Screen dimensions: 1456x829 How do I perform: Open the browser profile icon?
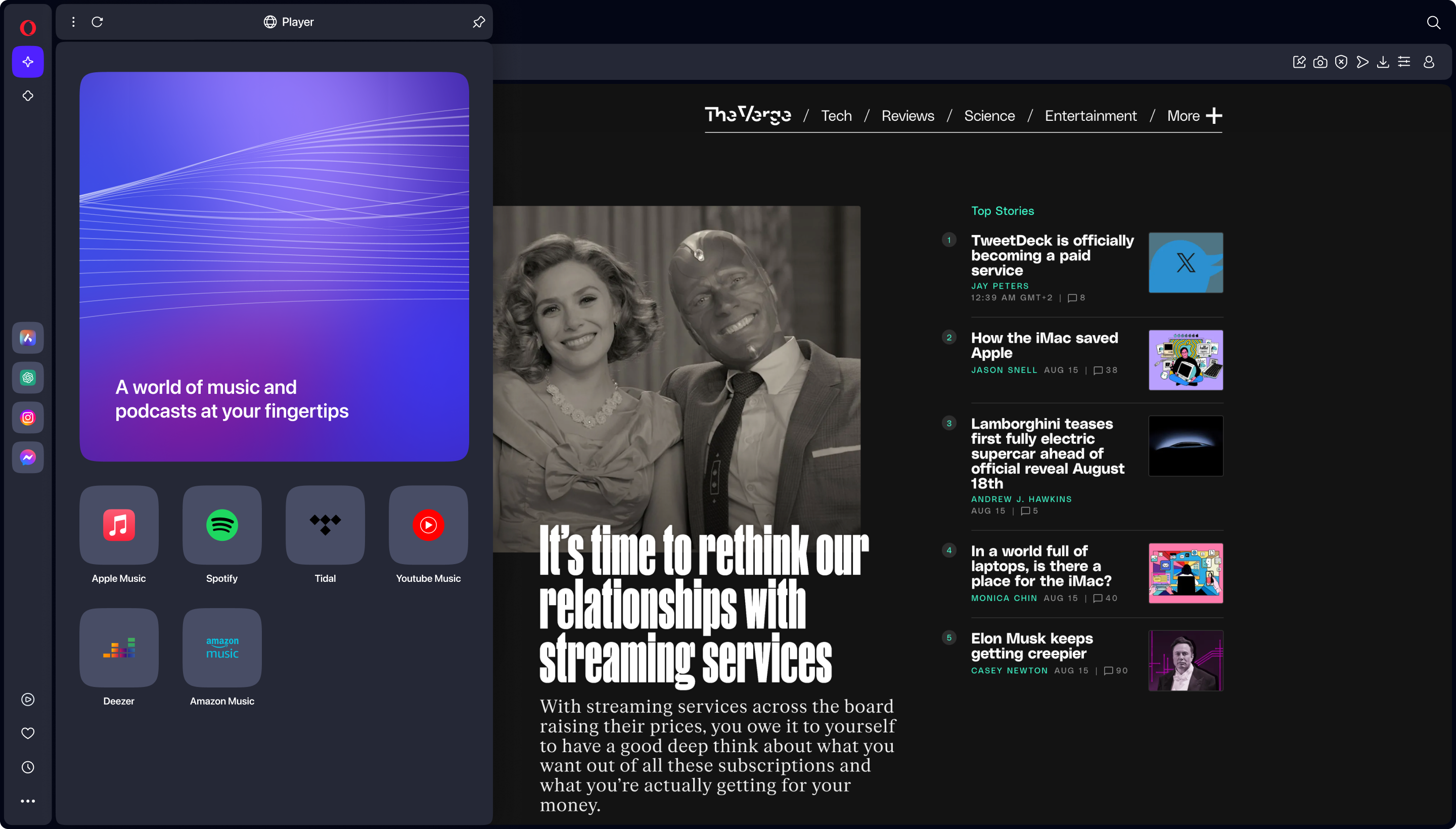1428,62
